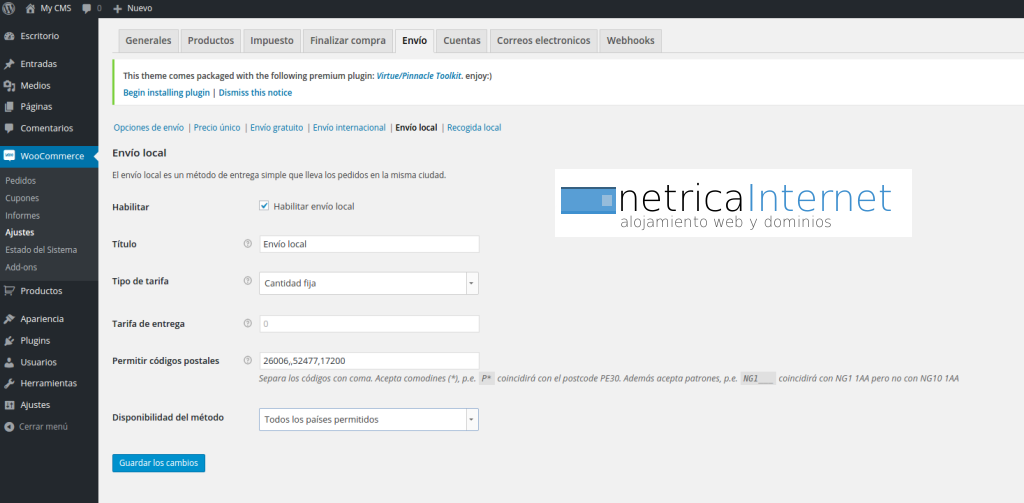1024x503 pixels.
Task: Expand the Disponibilidad del método dropdown
Action: (368, 420)
